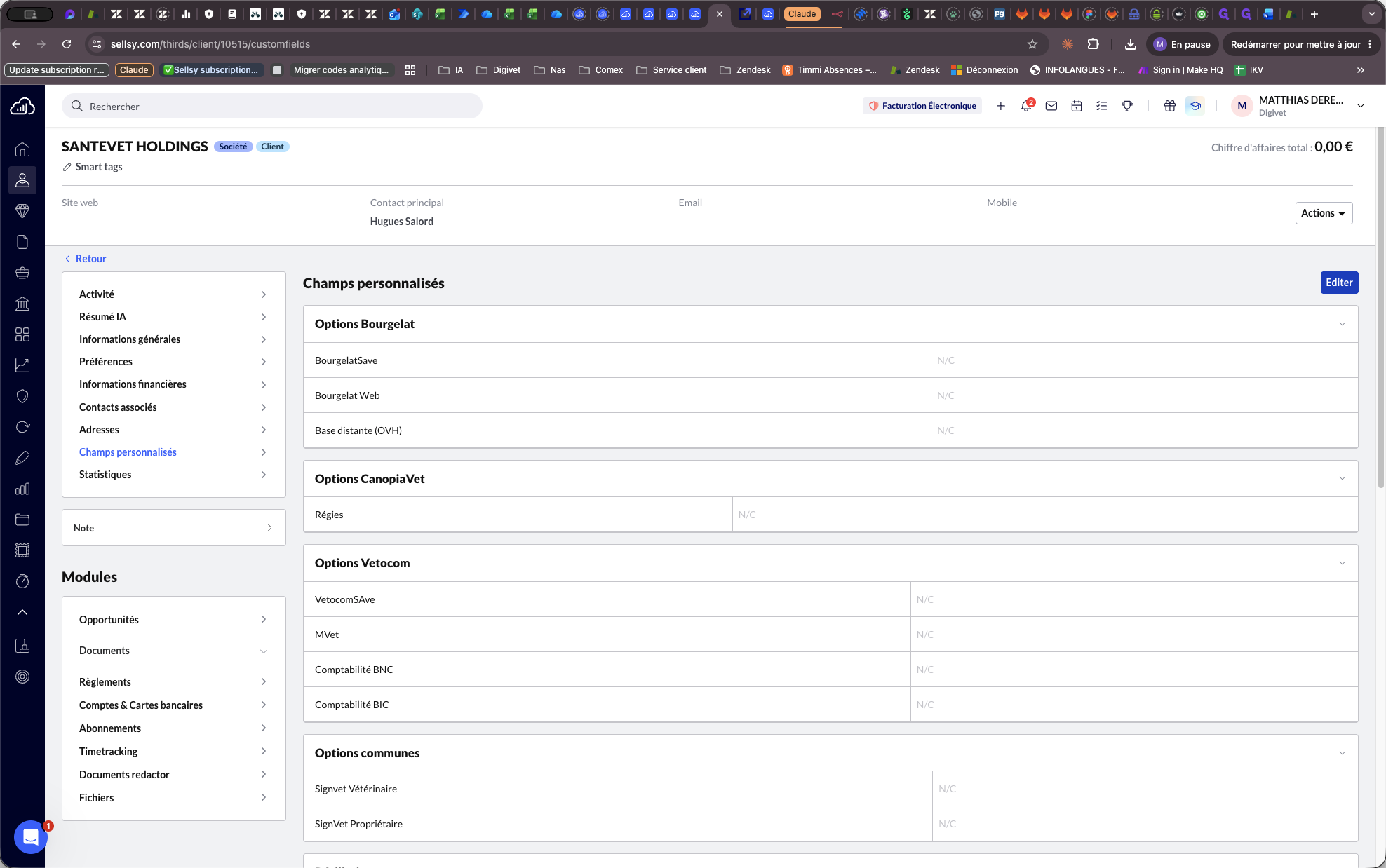Image resolution: width=1386 pixels, height=868 pixels.
Task: Click the page vertical scrollbar
Action: coord(1380,307)
